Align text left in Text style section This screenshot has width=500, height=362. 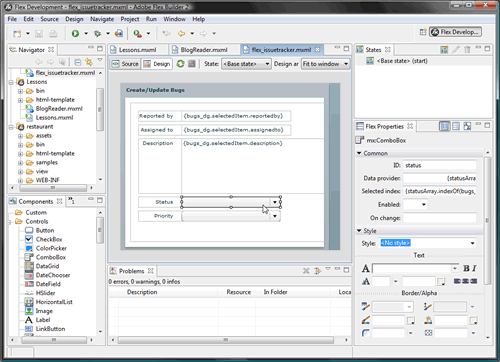coord(457,281)
